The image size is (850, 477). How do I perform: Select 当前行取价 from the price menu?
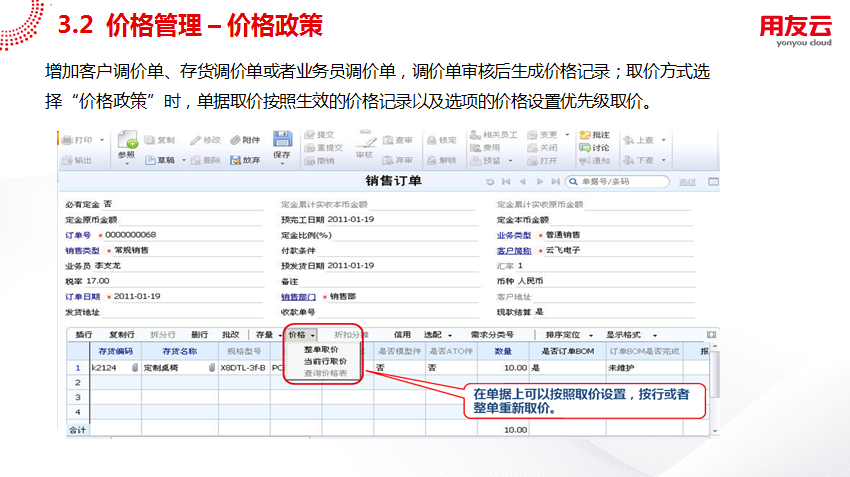pos(325,361)
